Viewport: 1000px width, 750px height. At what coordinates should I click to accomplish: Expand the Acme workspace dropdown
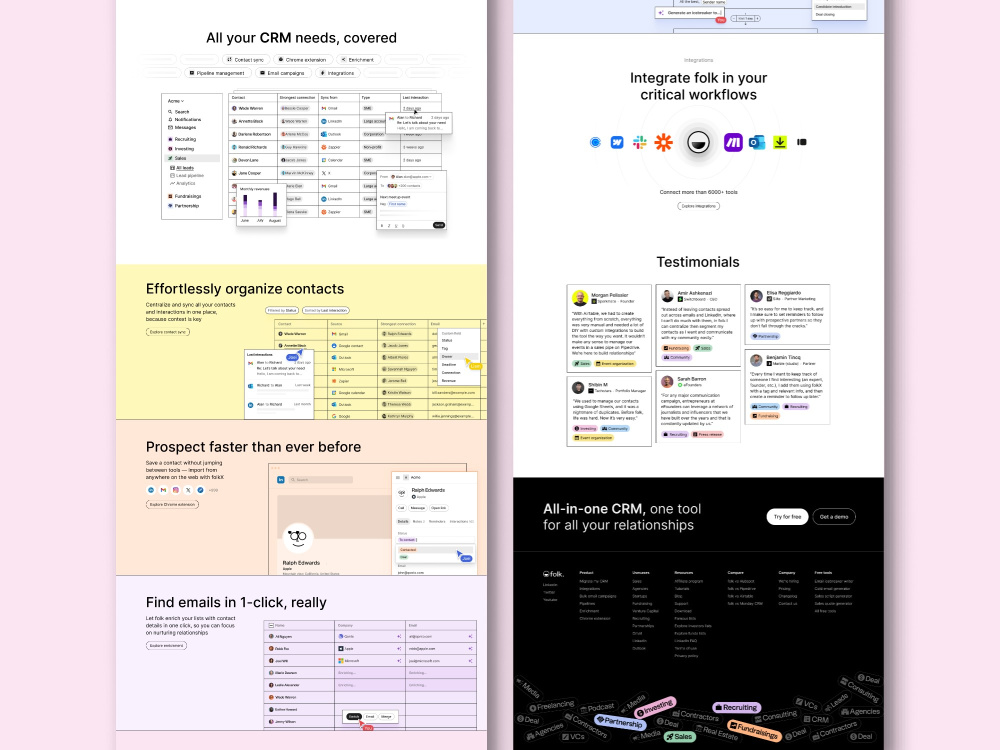pos(176,101)
